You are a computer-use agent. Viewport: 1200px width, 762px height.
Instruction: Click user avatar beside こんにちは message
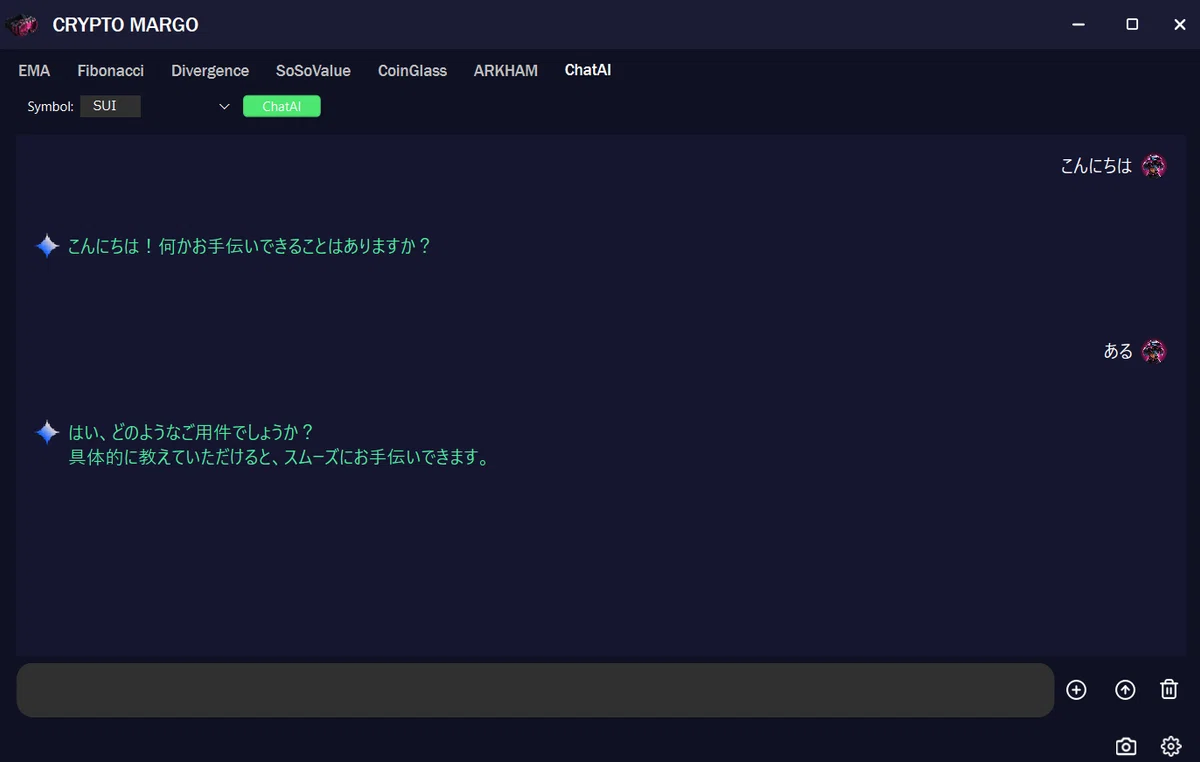pos(1154,166)
